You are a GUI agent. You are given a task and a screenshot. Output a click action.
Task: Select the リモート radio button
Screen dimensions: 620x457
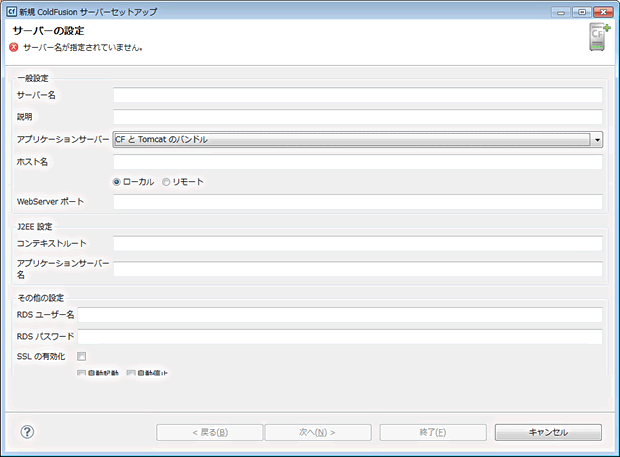pos(166,182)
